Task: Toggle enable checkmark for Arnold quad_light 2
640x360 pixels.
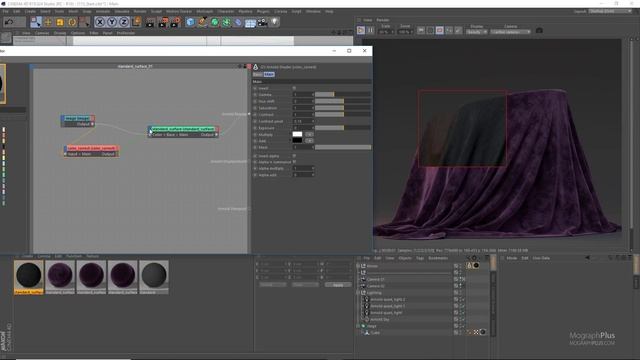Action: click(x=463, y=300)
